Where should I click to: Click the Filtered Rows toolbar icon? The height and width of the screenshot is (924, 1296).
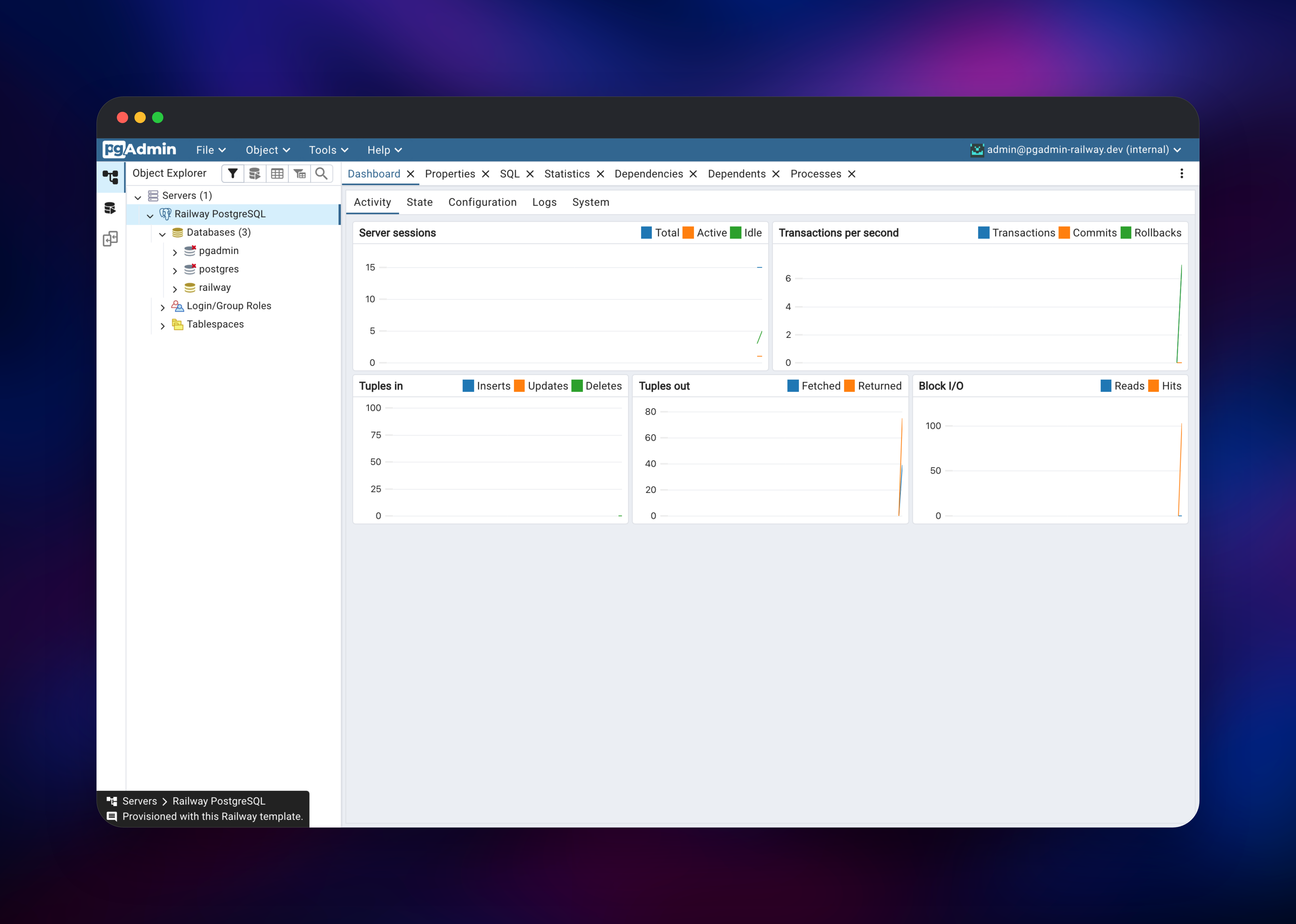pos(299,174)
